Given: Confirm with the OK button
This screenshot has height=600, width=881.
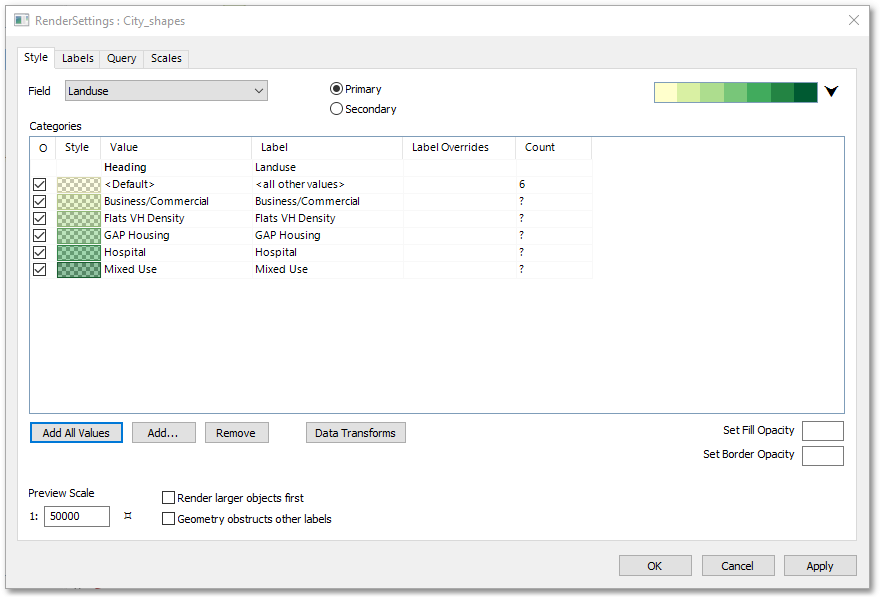Looking at the screenshot, I should coord(655,566).
